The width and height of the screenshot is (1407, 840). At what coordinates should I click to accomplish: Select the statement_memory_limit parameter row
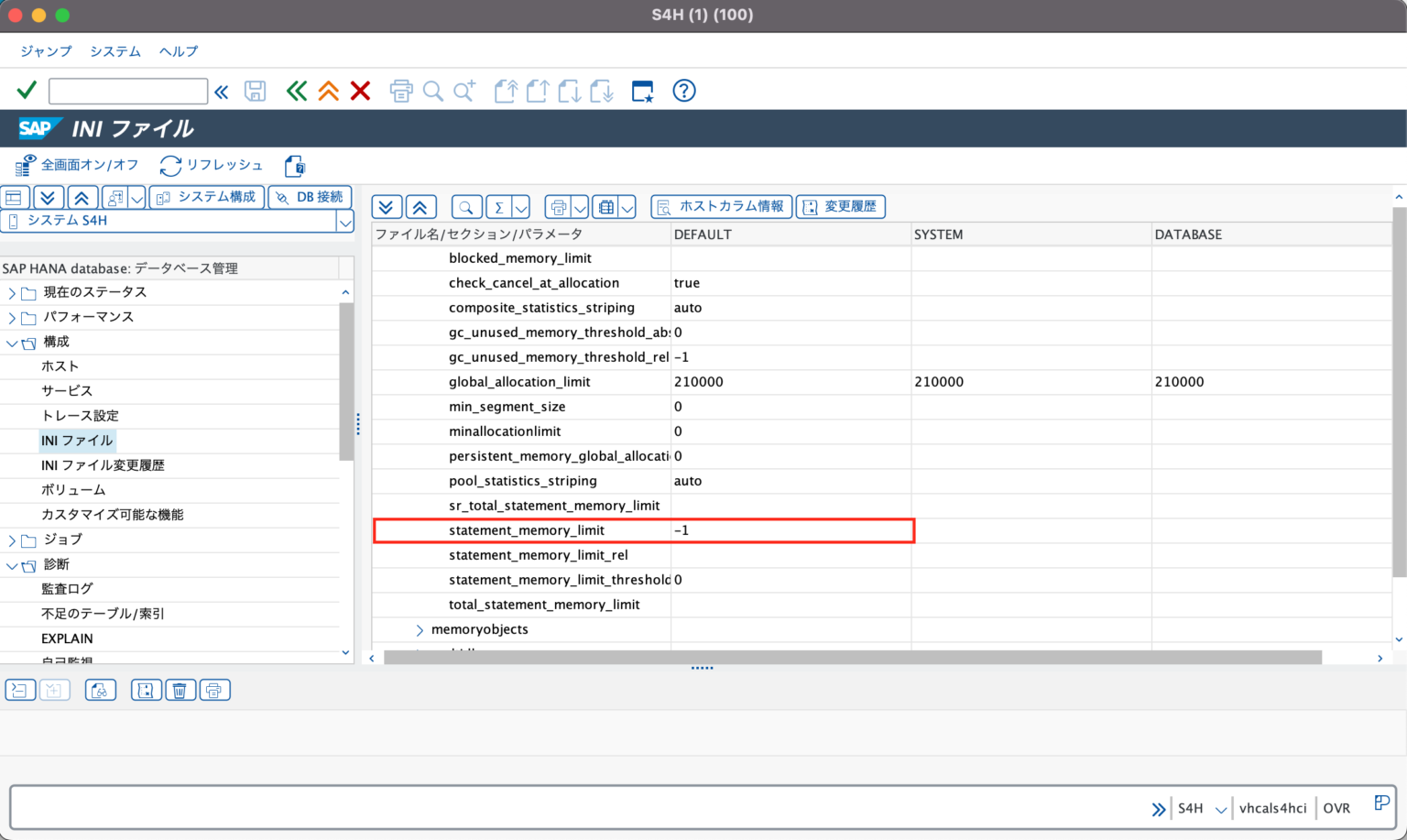526,530
